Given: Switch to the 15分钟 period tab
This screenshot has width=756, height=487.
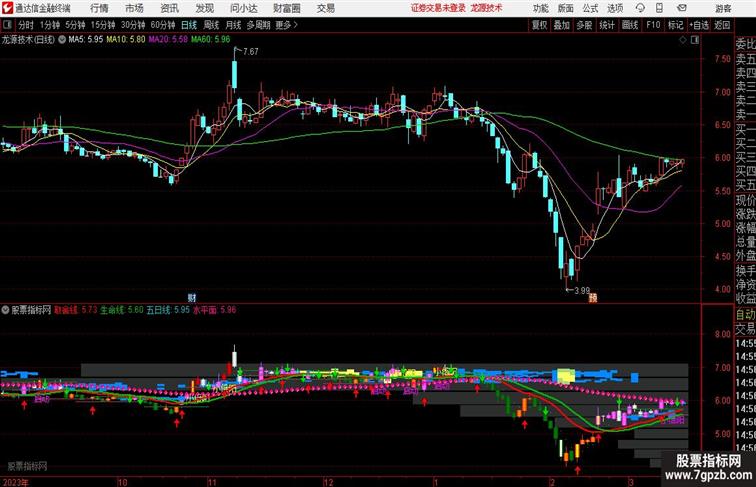Looking at the screenshot, I should [103, 25].
